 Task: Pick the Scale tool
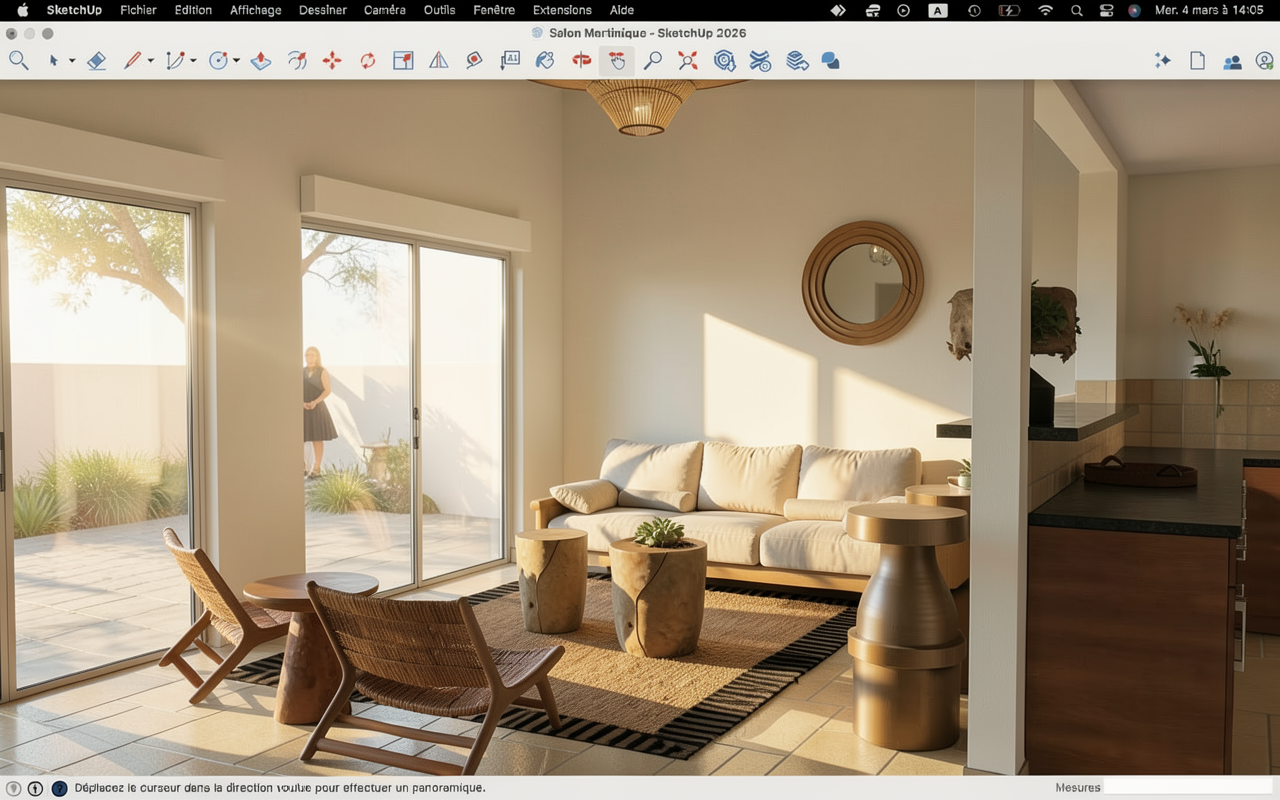click(403, 61)
